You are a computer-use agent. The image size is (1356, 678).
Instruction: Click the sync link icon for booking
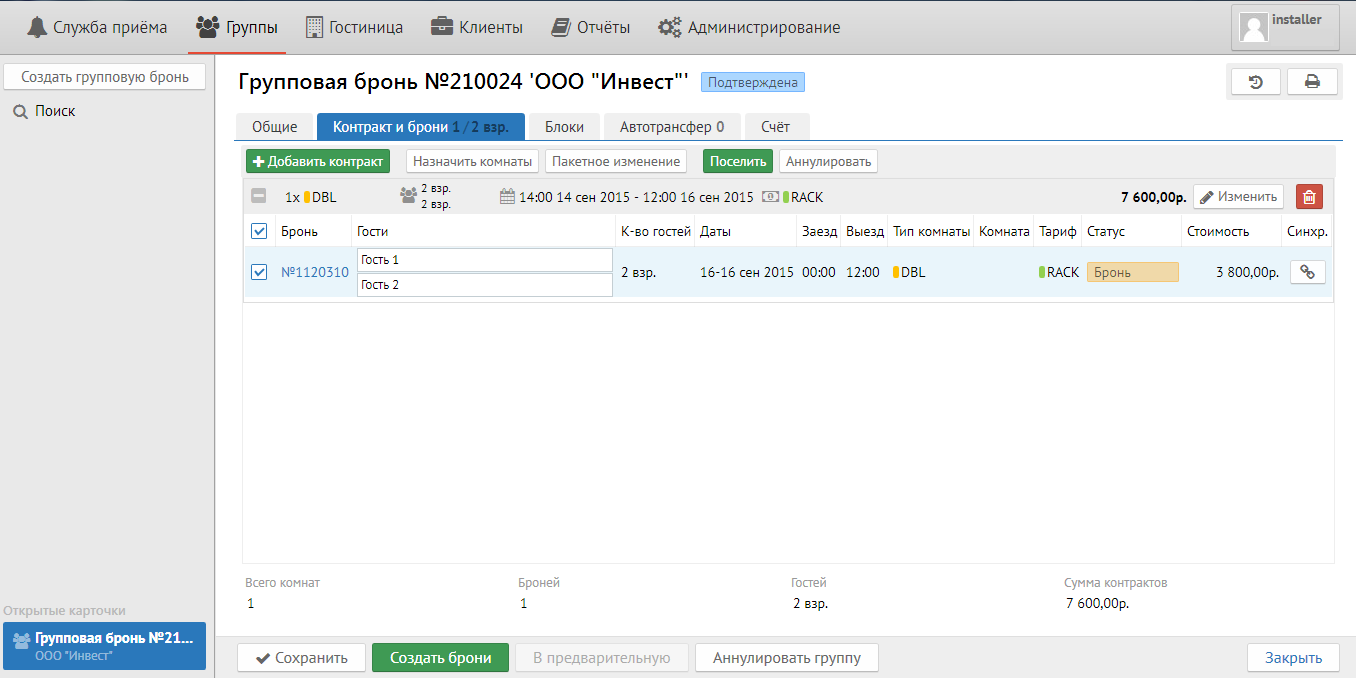click(x=1307, y=272)
